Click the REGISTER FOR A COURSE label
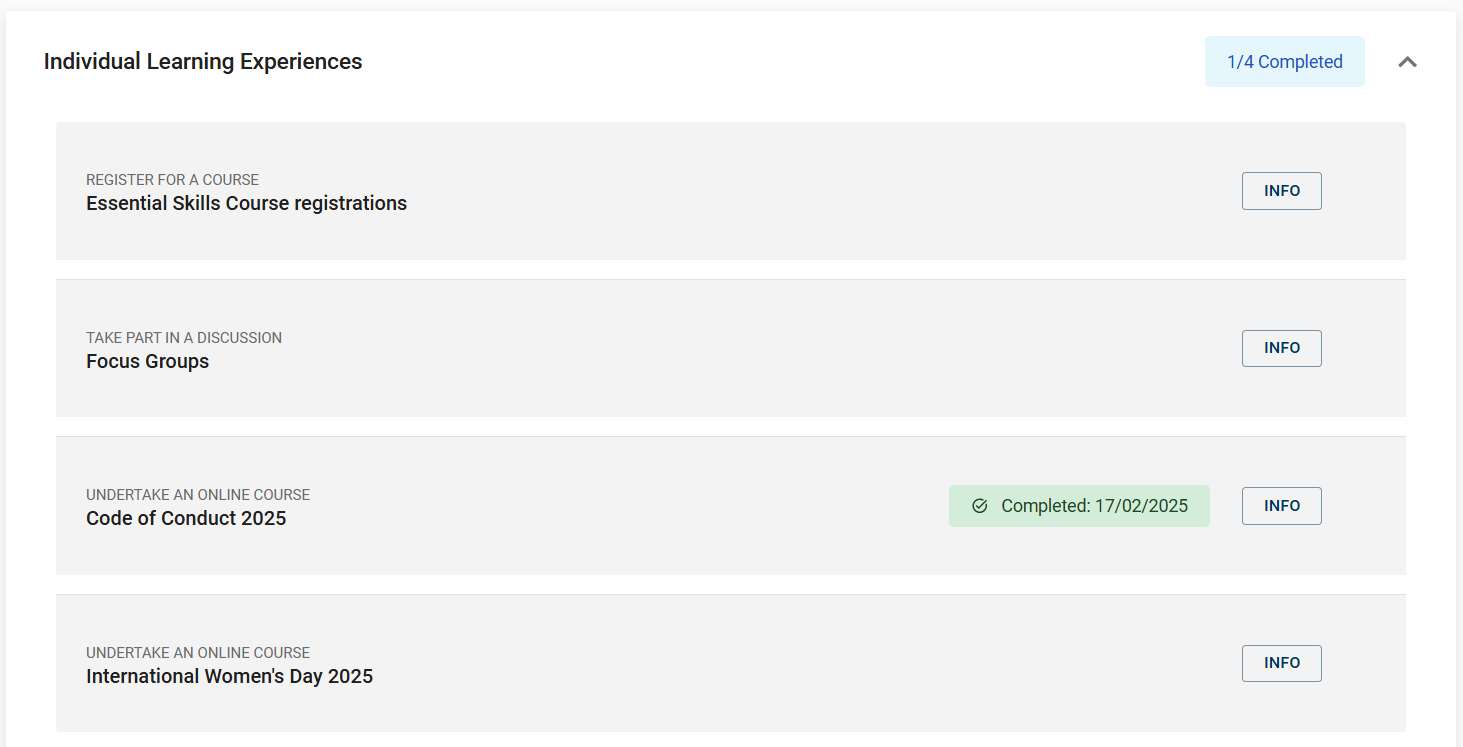 pos(172,179)
